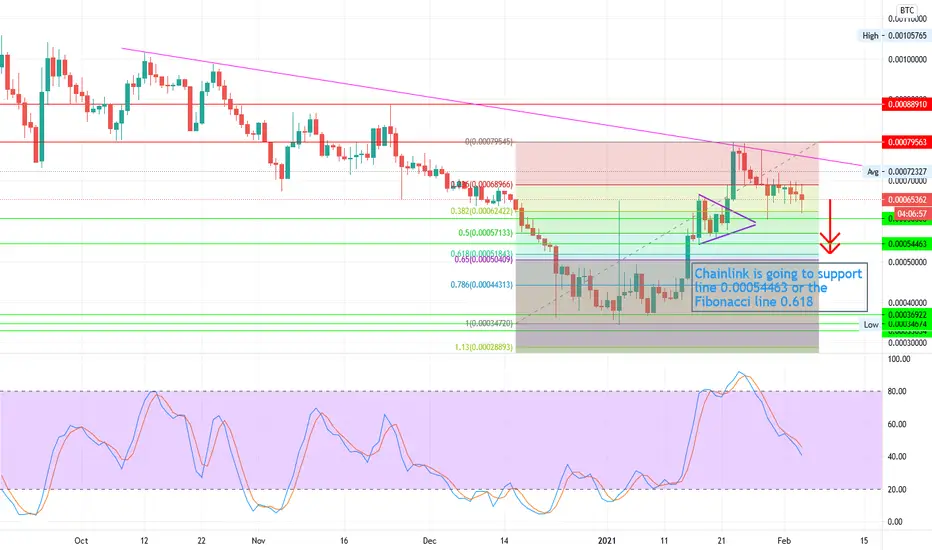Click the 15 date on time axis
The height and width of the screenshot is (550, 932).
[864, 540]
